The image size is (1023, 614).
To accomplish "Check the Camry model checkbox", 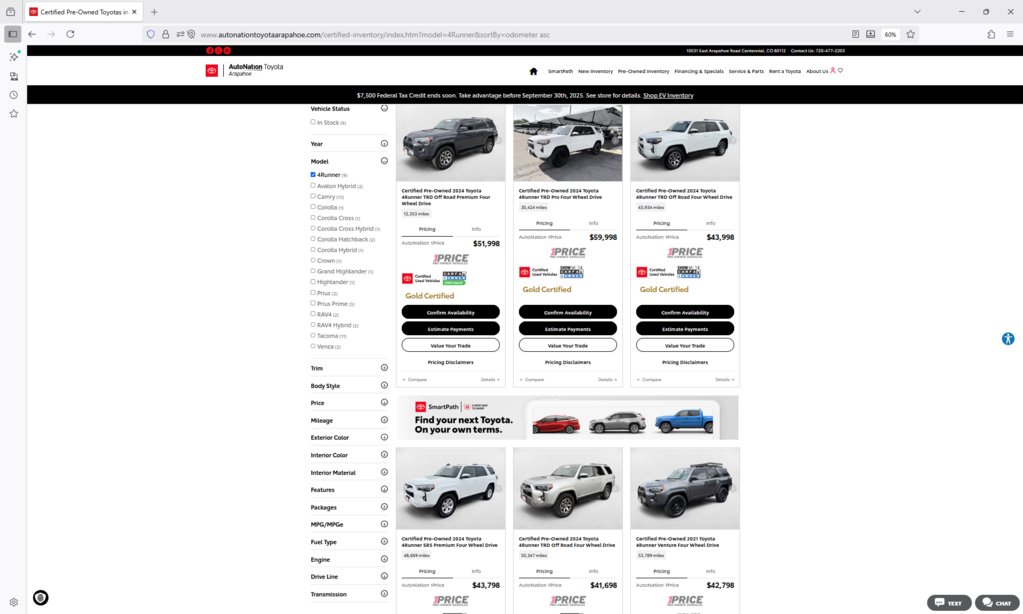I will 313,196.
